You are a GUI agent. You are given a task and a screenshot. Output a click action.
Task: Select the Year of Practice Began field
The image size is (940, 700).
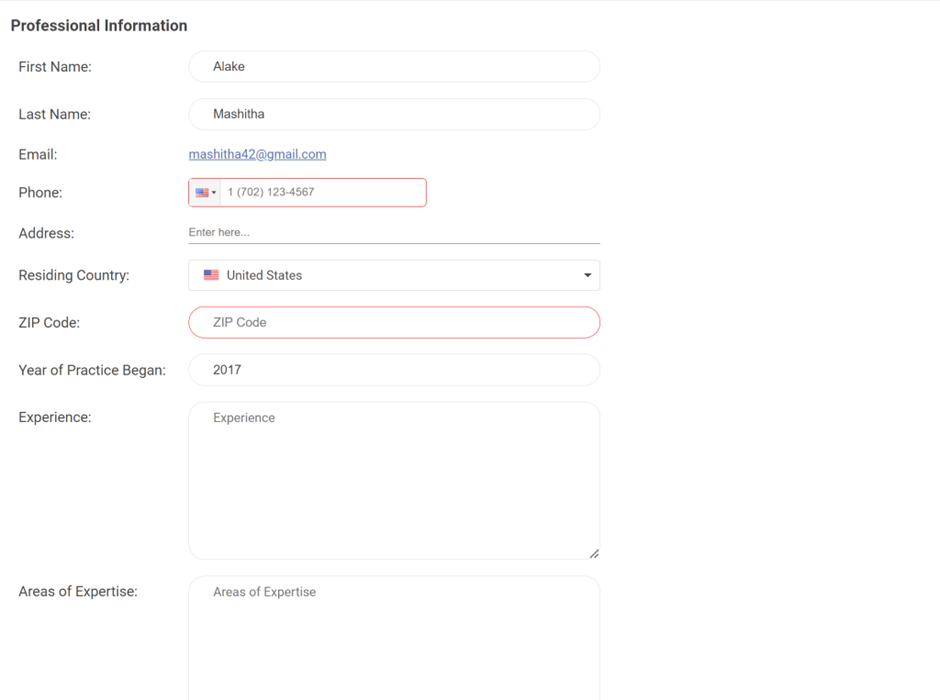(x=394, y=370)
